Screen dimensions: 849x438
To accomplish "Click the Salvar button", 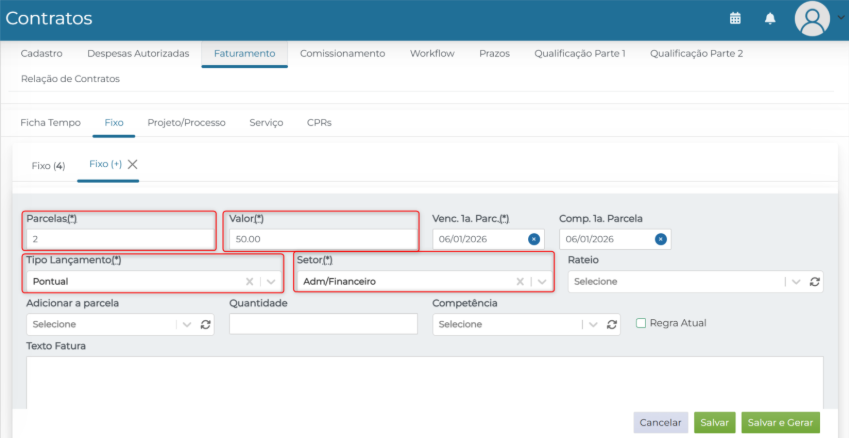I will tap(715, 422).
